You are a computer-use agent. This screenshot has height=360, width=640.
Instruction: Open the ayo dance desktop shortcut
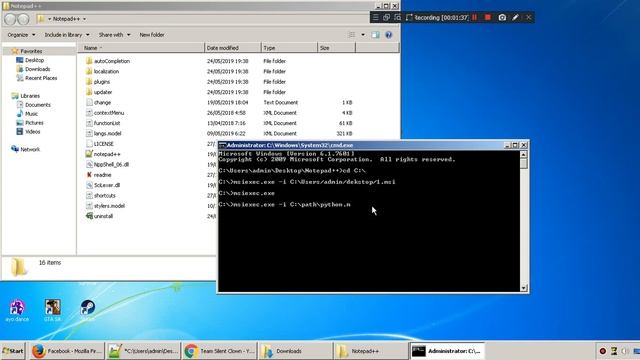[x=17, y=311]
